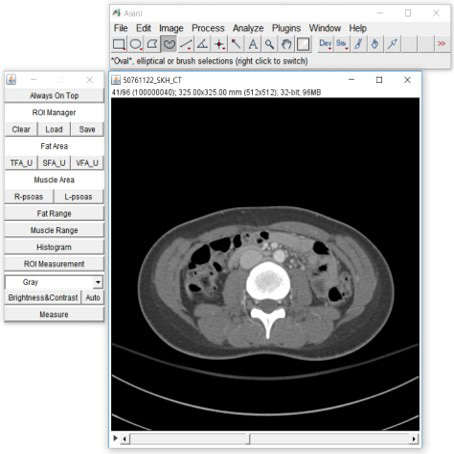Open the Dev tools dropdown

[x=325, y=44]
